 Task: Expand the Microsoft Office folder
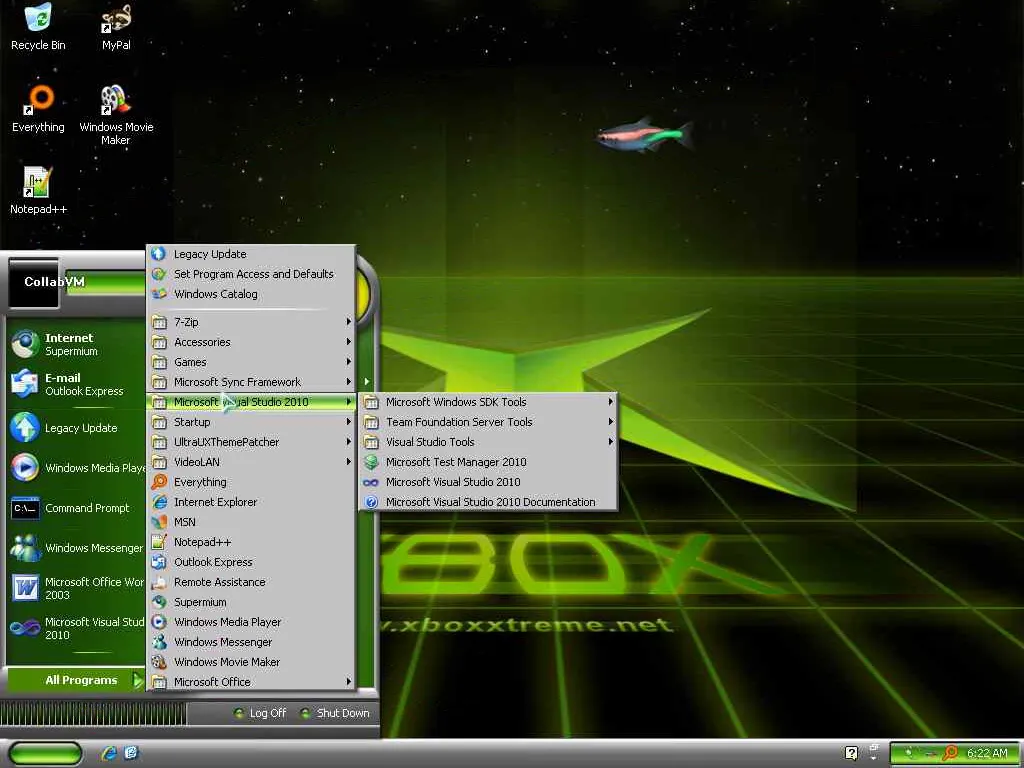(251, 682)
